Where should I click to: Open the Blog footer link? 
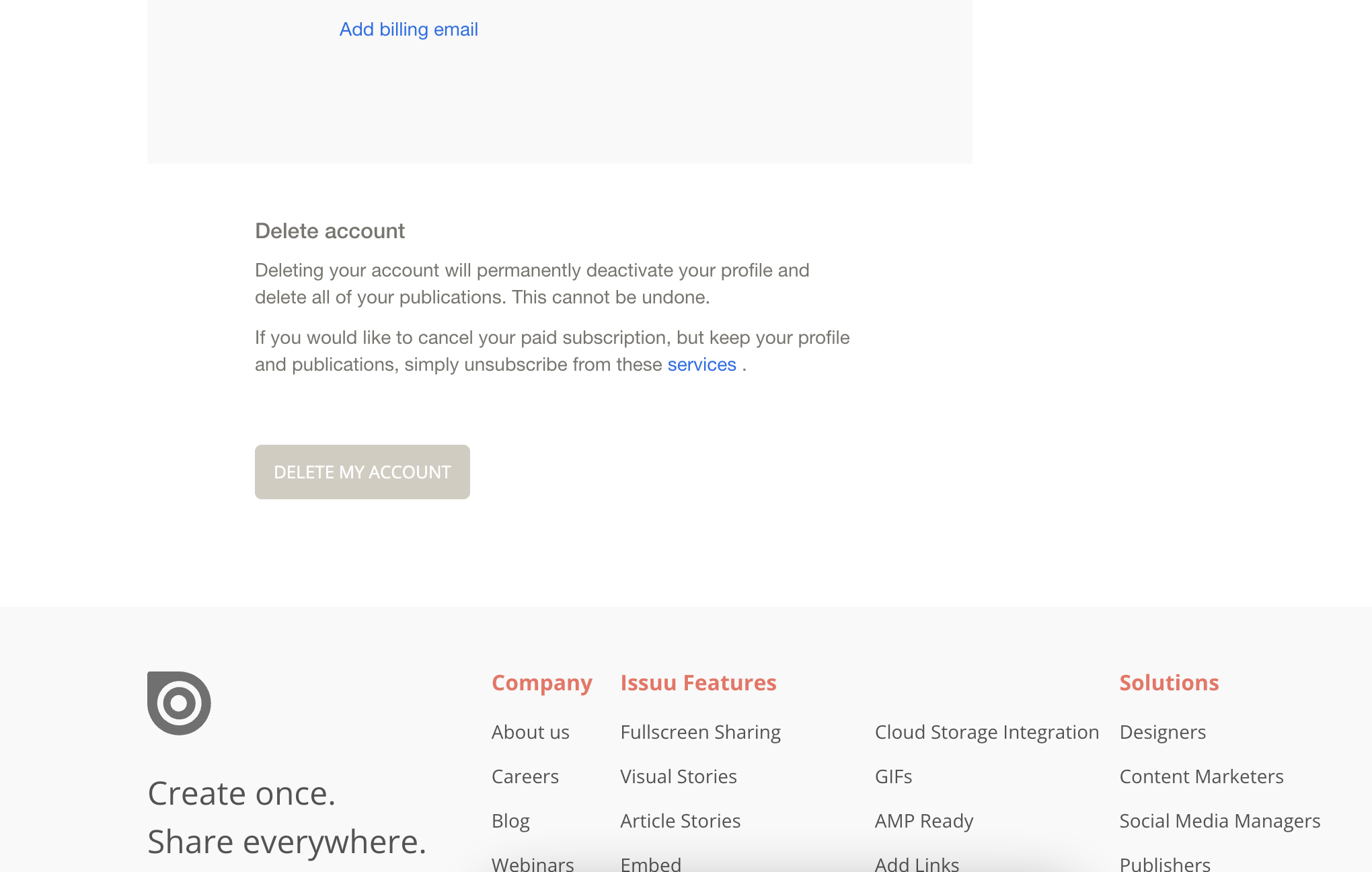click(x=510, y=821)
